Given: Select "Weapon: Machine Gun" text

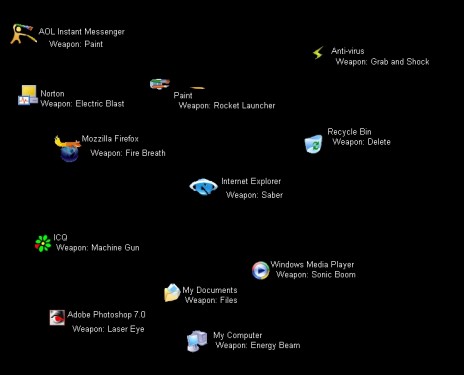Looking at the screenshot, I should click(x=98, y=248).
